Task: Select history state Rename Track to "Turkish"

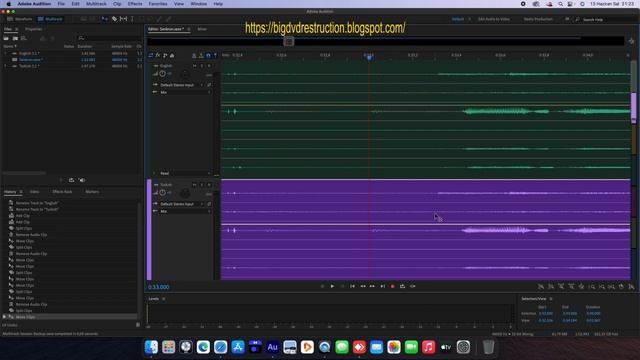Action: (x=37, y=209)
